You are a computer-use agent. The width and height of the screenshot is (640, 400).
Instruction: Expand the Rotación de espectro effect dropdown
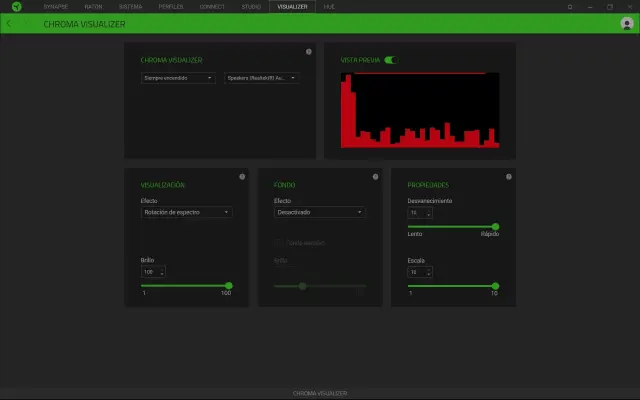pos(186,212)
